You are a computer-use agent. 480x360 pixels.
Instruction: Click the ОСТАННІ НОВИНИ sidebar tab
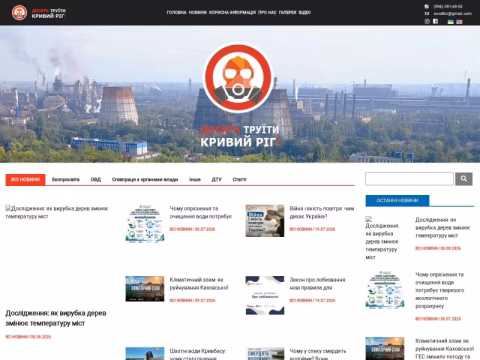397,201
